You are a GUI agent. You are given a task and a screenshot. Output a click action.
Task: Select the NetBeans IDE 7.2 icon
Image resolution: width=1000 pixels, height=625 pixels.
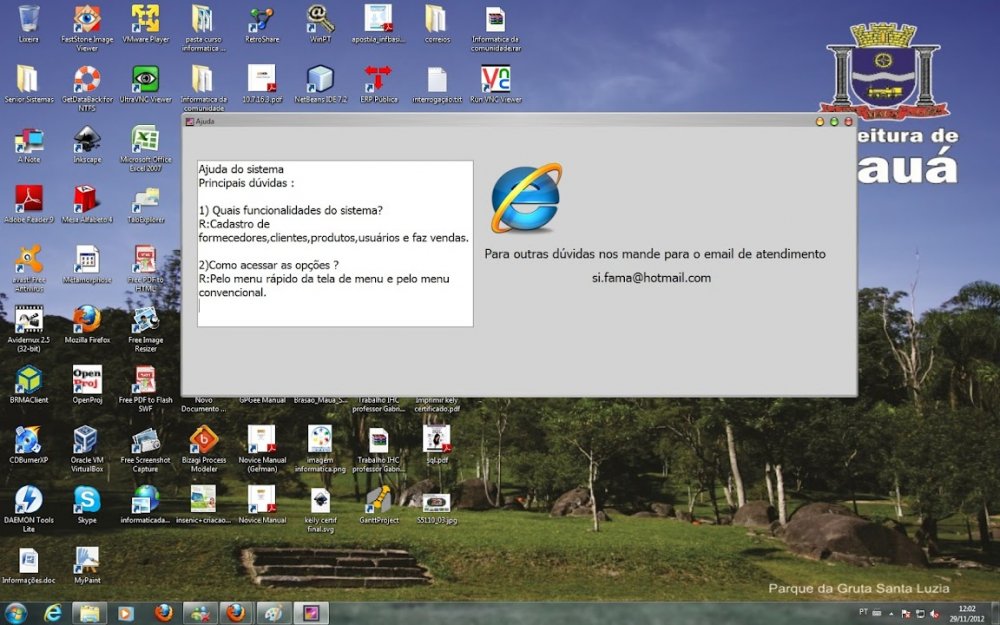320,80
